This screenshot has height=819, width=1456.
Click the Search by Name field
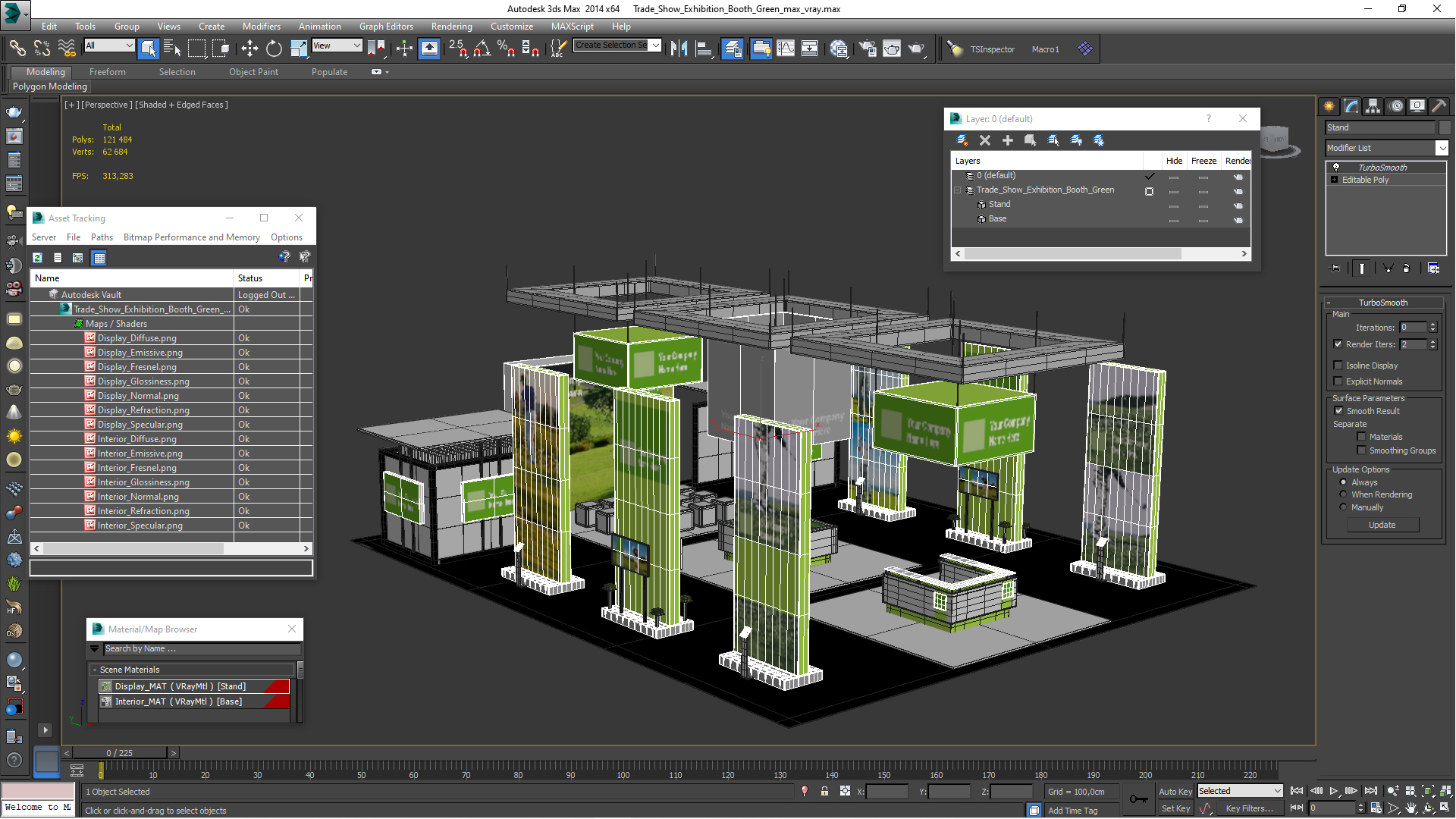coord(202,649)
